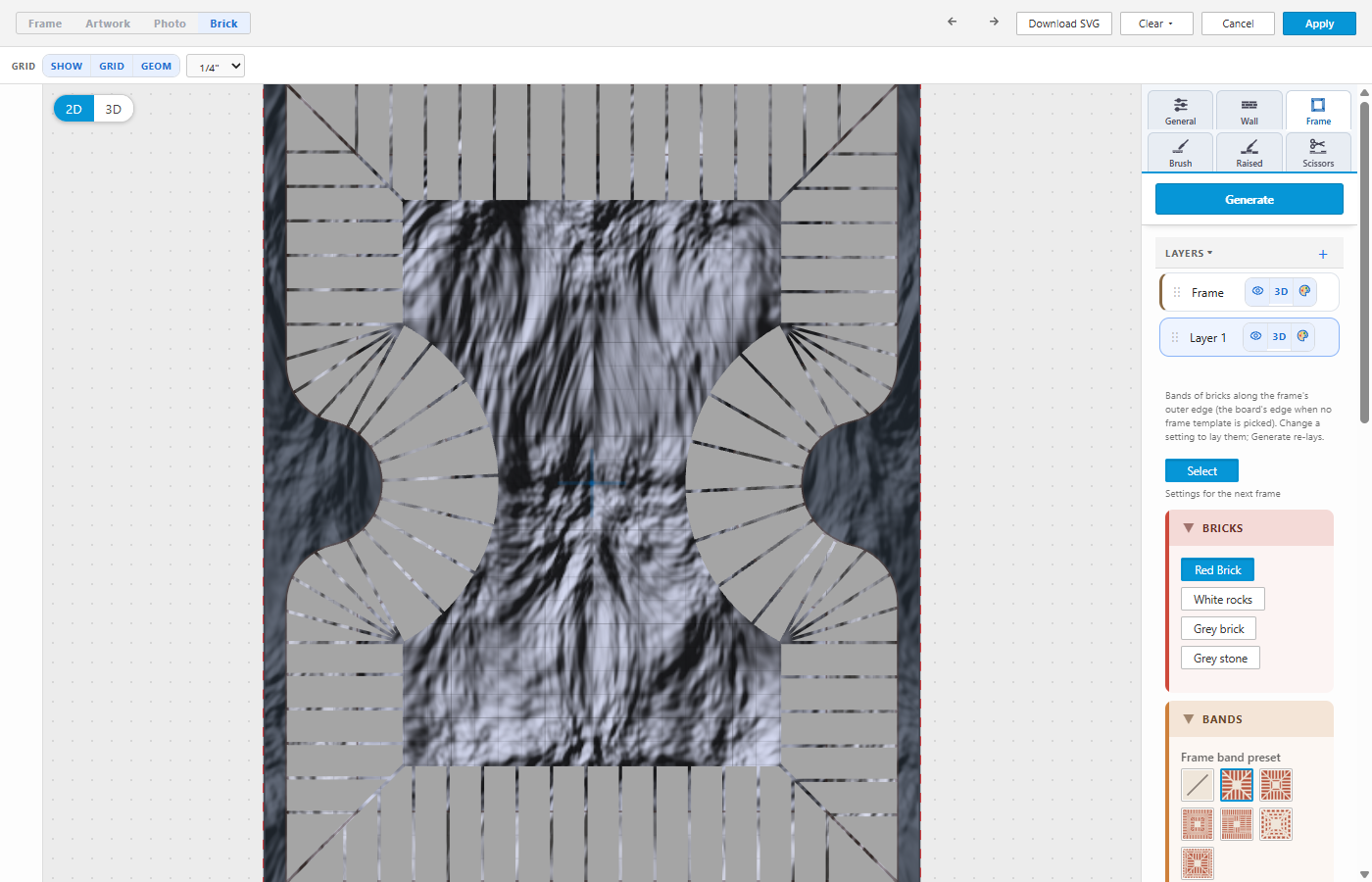
Task: Click the blue Generate button
Action: click(x=1249, y=199)
